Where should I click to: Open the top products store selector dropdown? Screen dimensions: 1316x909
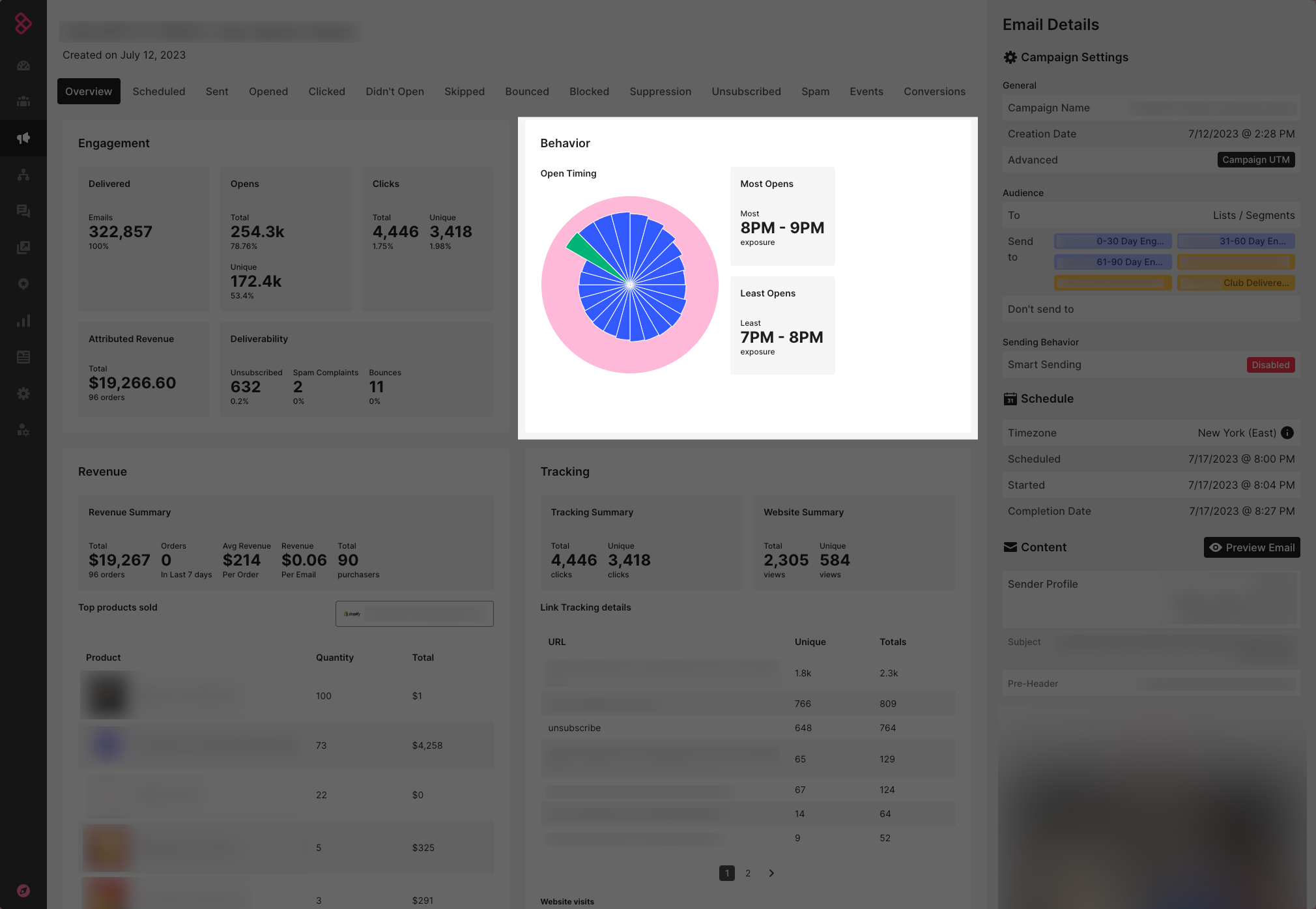(x=414, y=614)
